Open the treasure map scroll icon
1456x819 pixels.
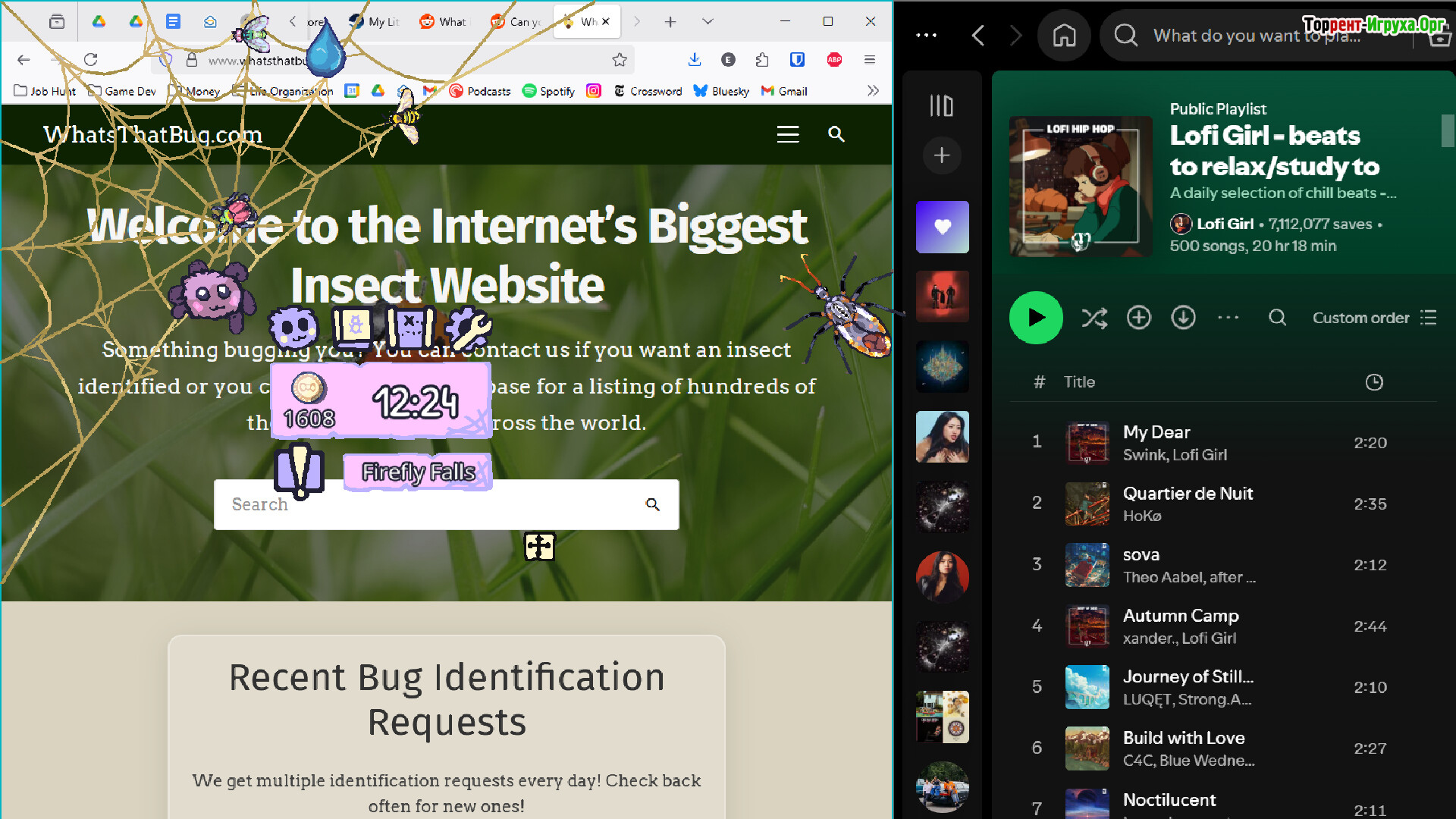[x=410, y=328]
